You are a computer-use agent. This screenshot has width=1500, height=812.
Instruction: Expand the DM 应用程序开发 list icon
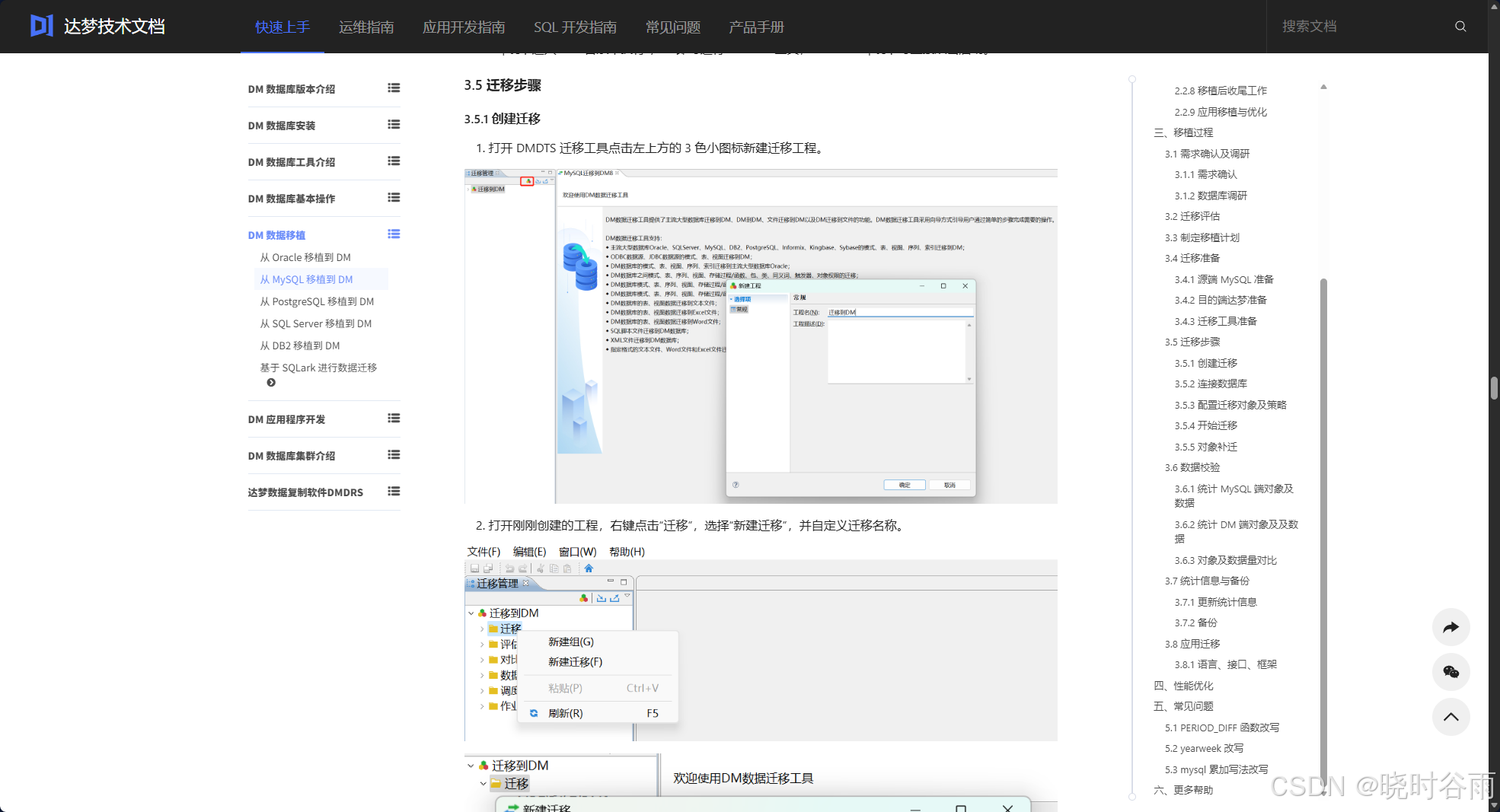tap(394, 419)
